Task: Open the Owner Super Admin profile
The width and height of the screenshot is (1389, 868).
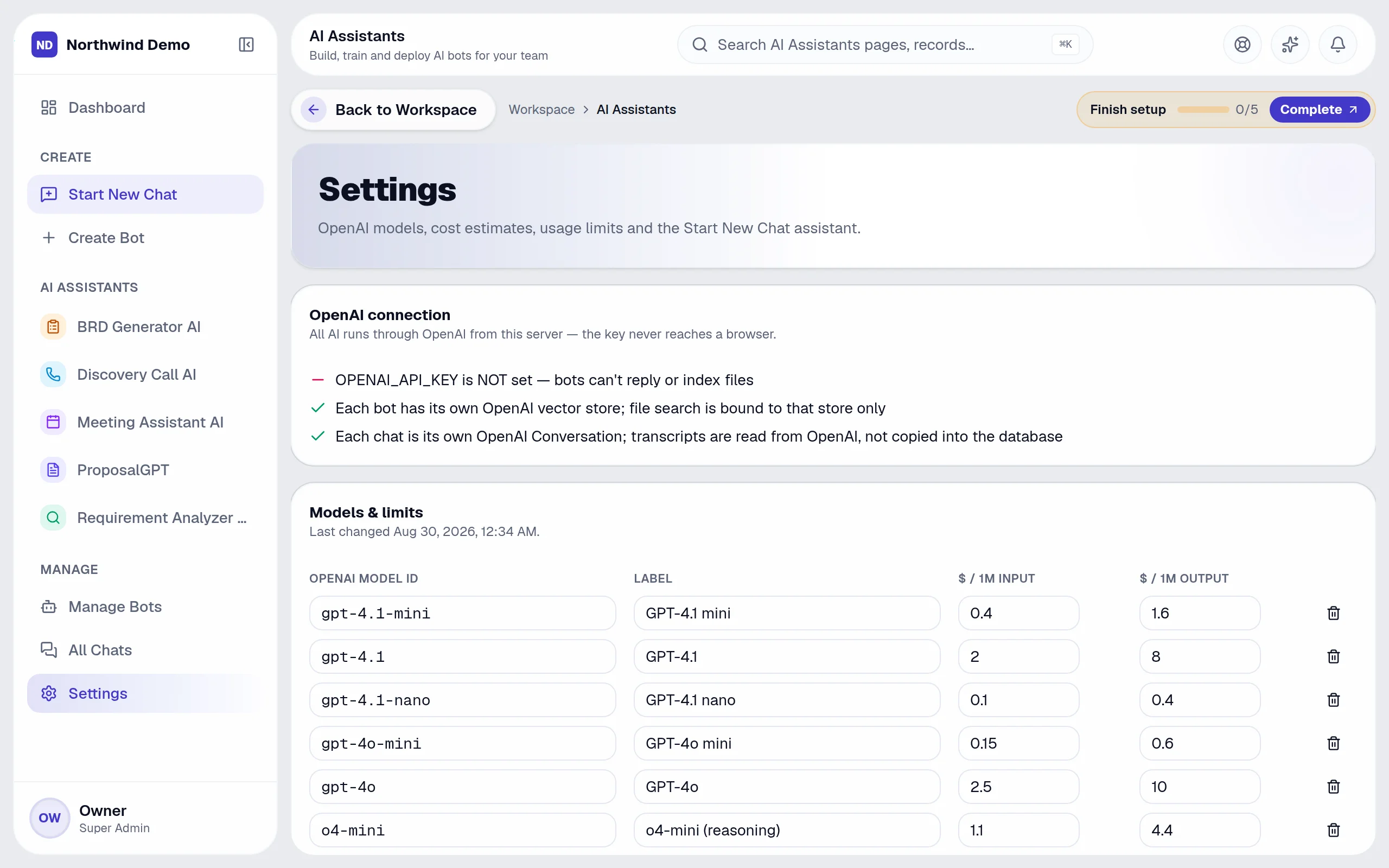Action: pyautogui.click(x=145, y=818)
